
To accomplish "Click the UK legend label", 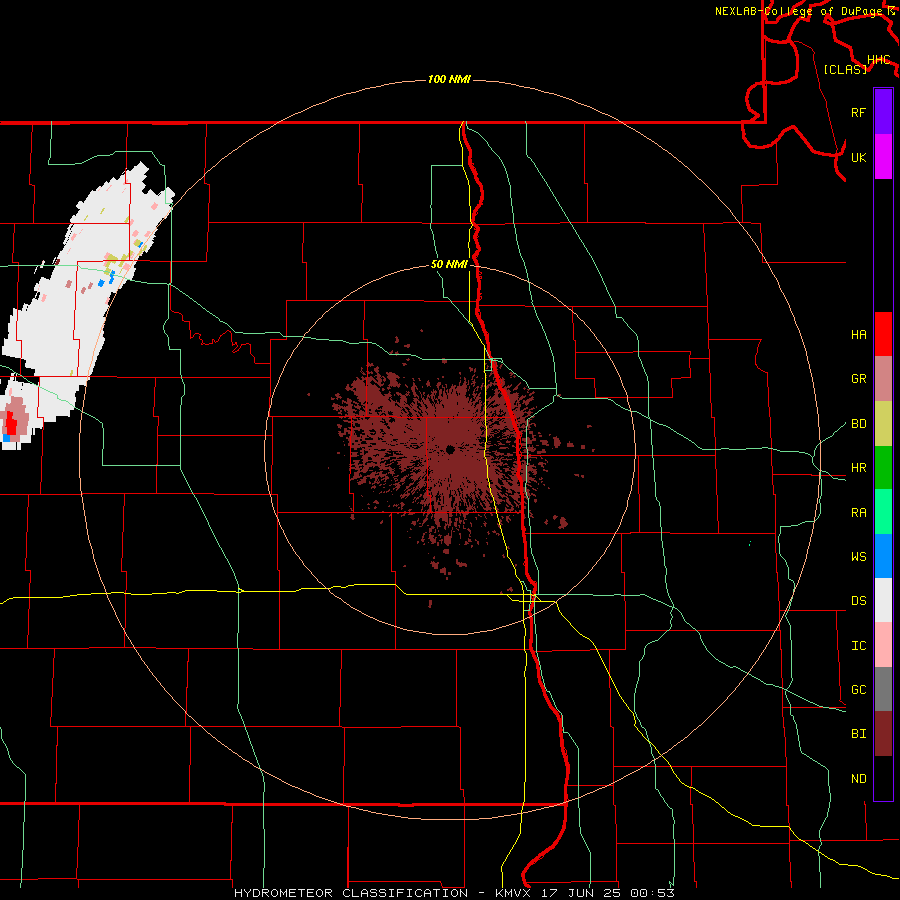I will tap(858, 157).
